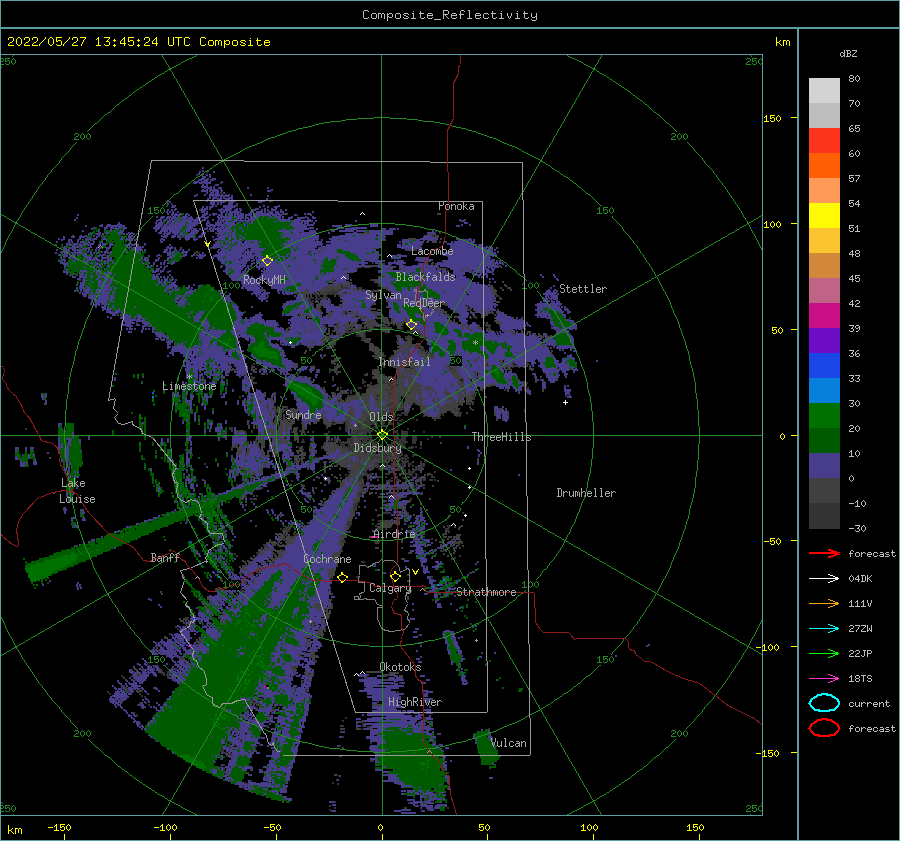
Task: Select the red 65 dBZ color swatch
Action: tap(824, 140)
